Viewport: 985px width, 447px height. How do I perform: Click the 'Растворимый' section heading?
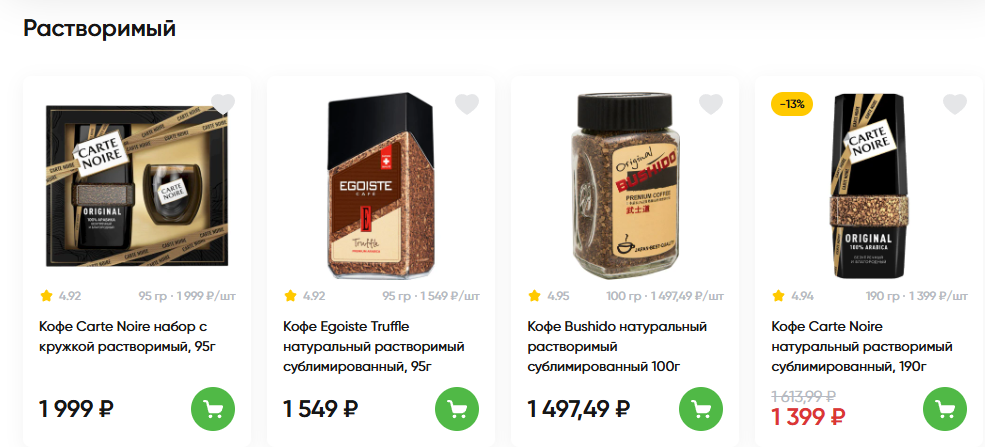[x=100, y=28]
